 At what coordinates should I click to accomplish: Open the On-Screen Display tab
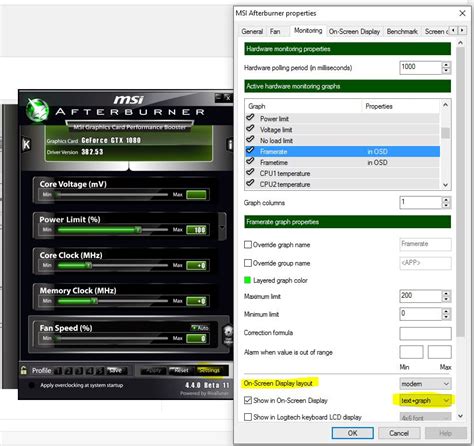click(354, 31)
